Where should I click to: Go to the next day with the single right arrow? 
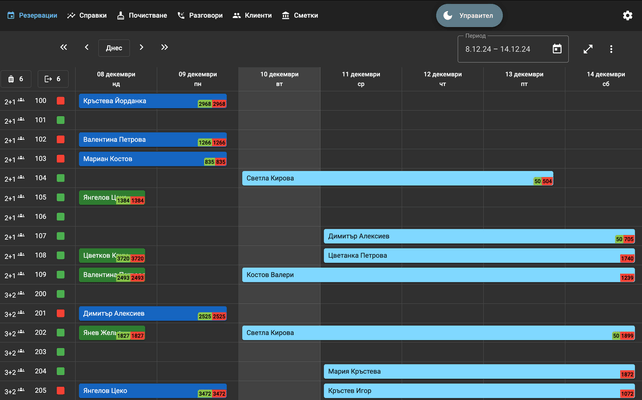(x=141, y=47)
